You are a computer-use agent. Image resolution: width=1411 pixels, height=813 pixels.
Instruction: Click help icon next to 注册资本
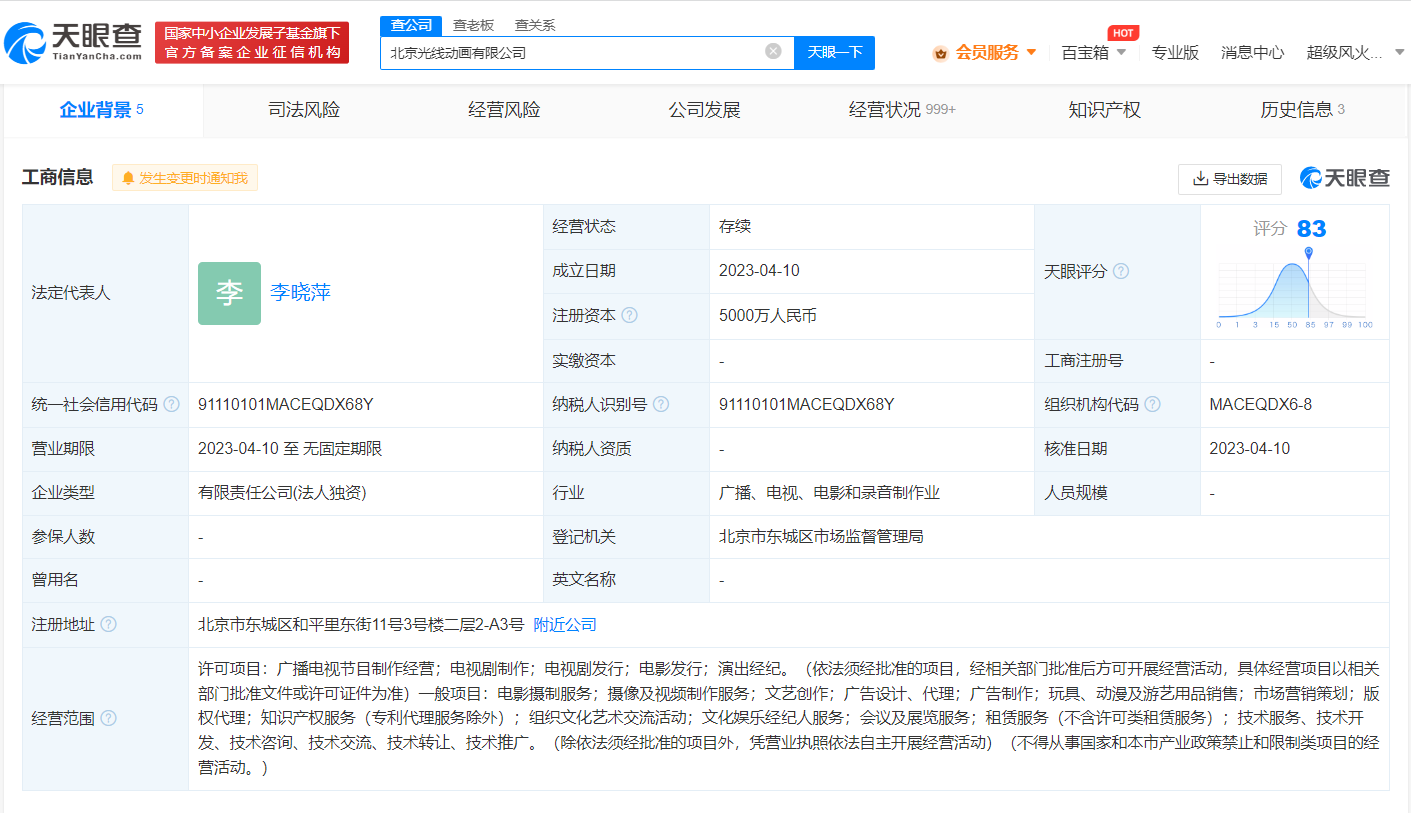629,315
